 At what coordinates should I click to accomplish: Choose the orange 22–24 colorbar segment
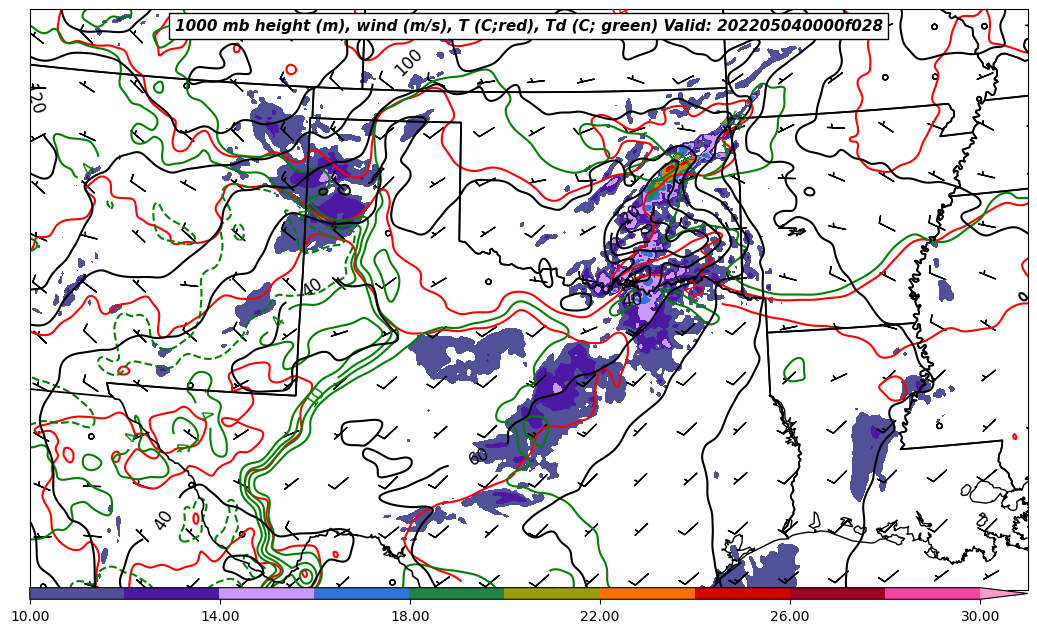pyautogui.click(x=646, y=593)
